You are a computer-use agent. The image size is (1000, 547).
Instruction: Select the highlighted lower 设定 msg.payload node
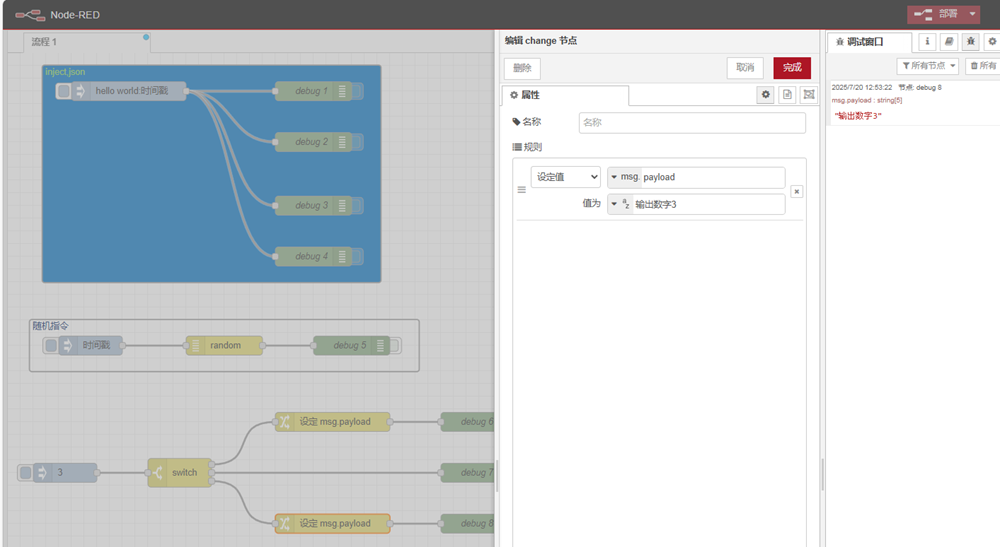point(332,524)
